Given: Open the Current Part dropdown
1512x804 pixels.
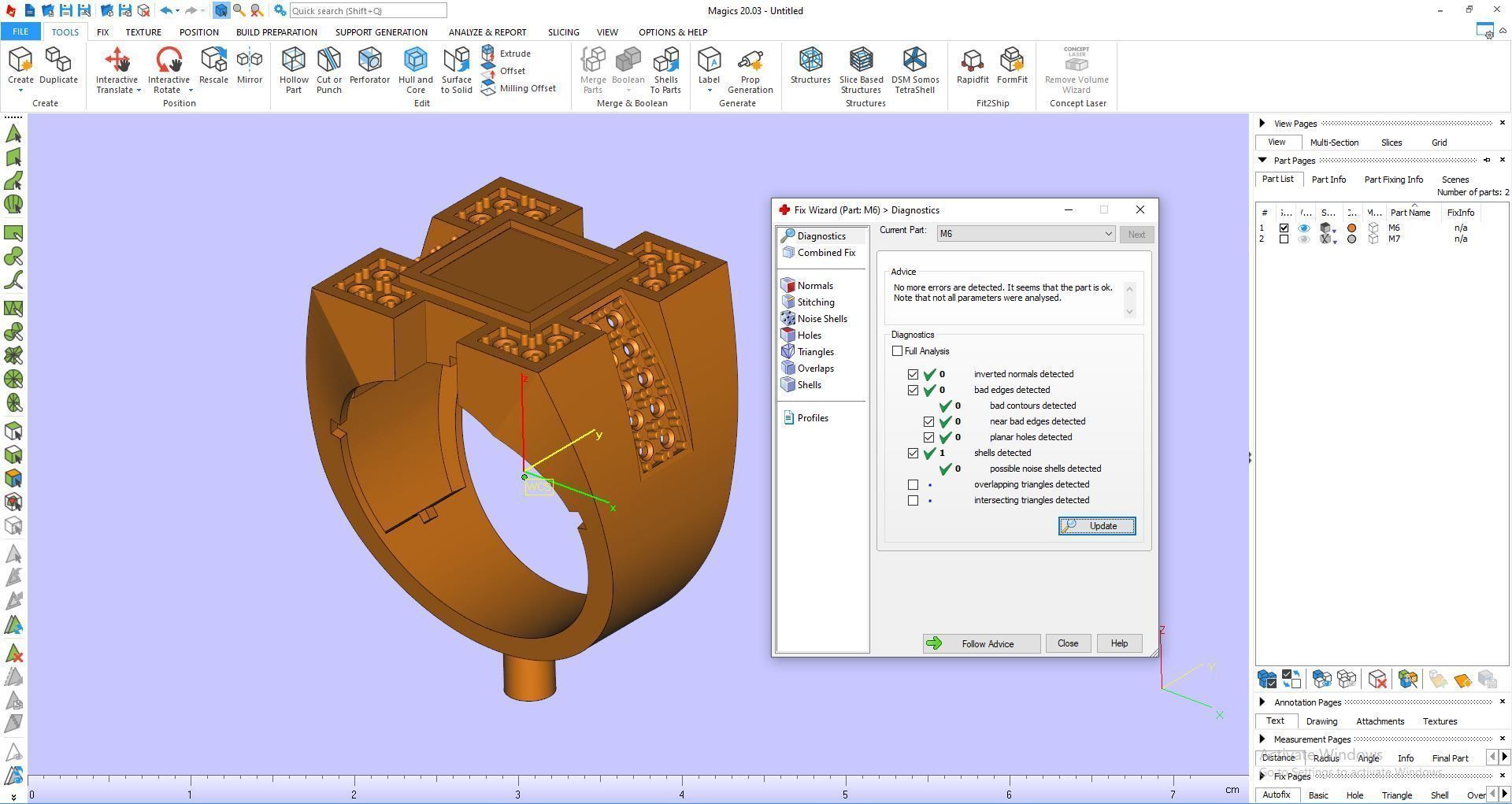Looking at the screenshot, I should point(1025,234).
